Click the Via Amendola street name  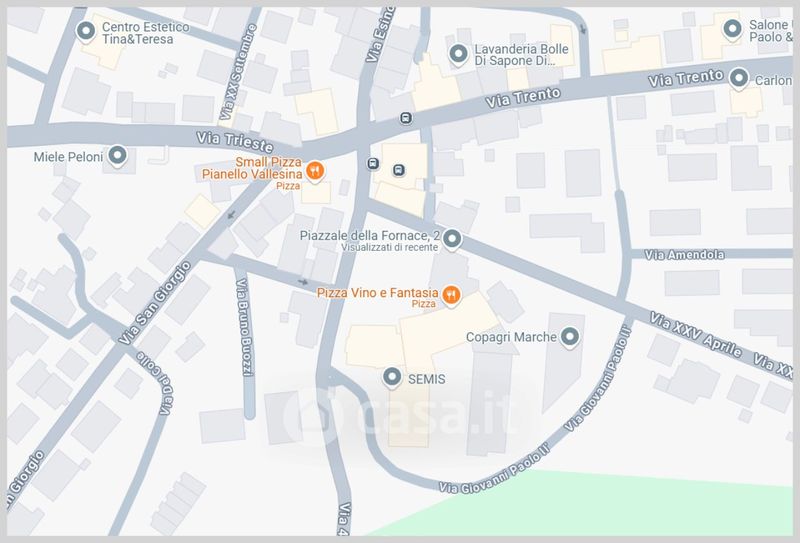point(684,255)
